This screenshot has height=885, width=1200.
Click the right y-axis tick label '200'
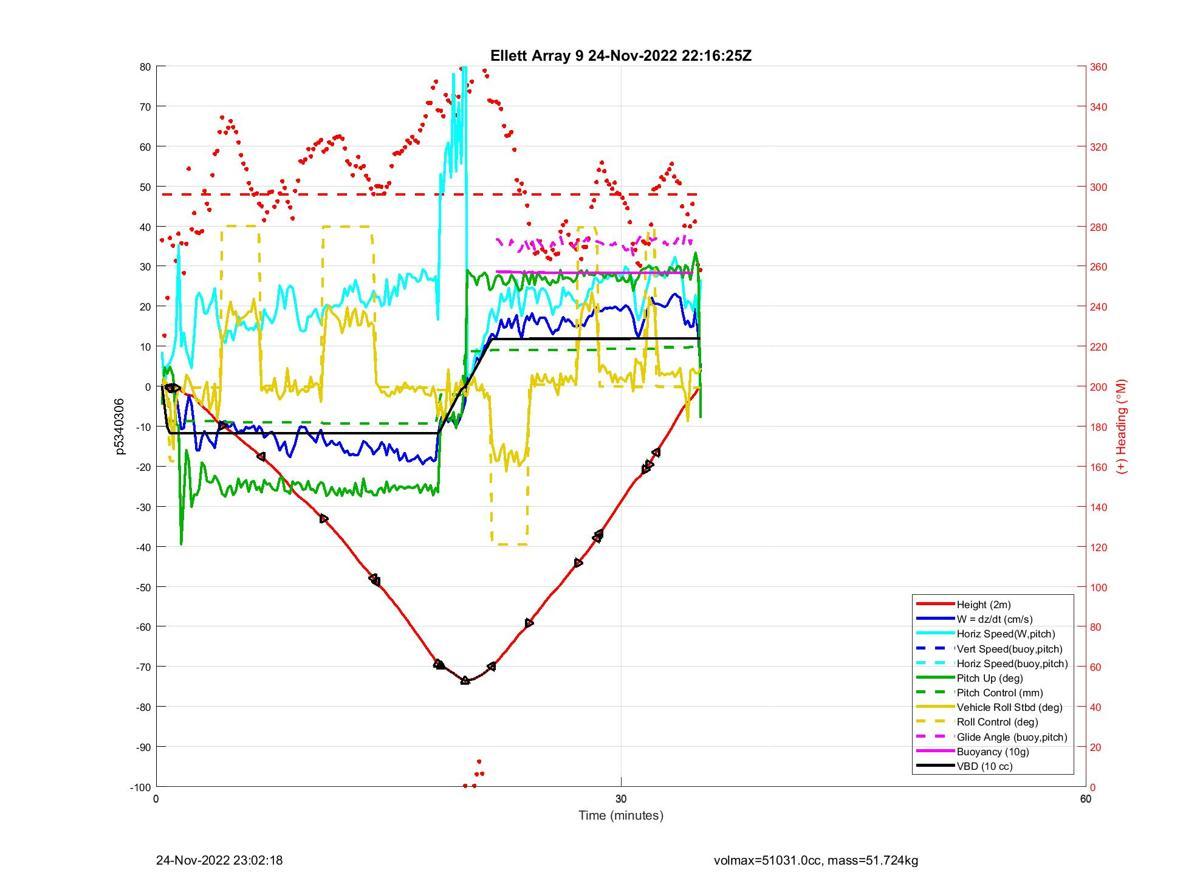pos(1099,387)
